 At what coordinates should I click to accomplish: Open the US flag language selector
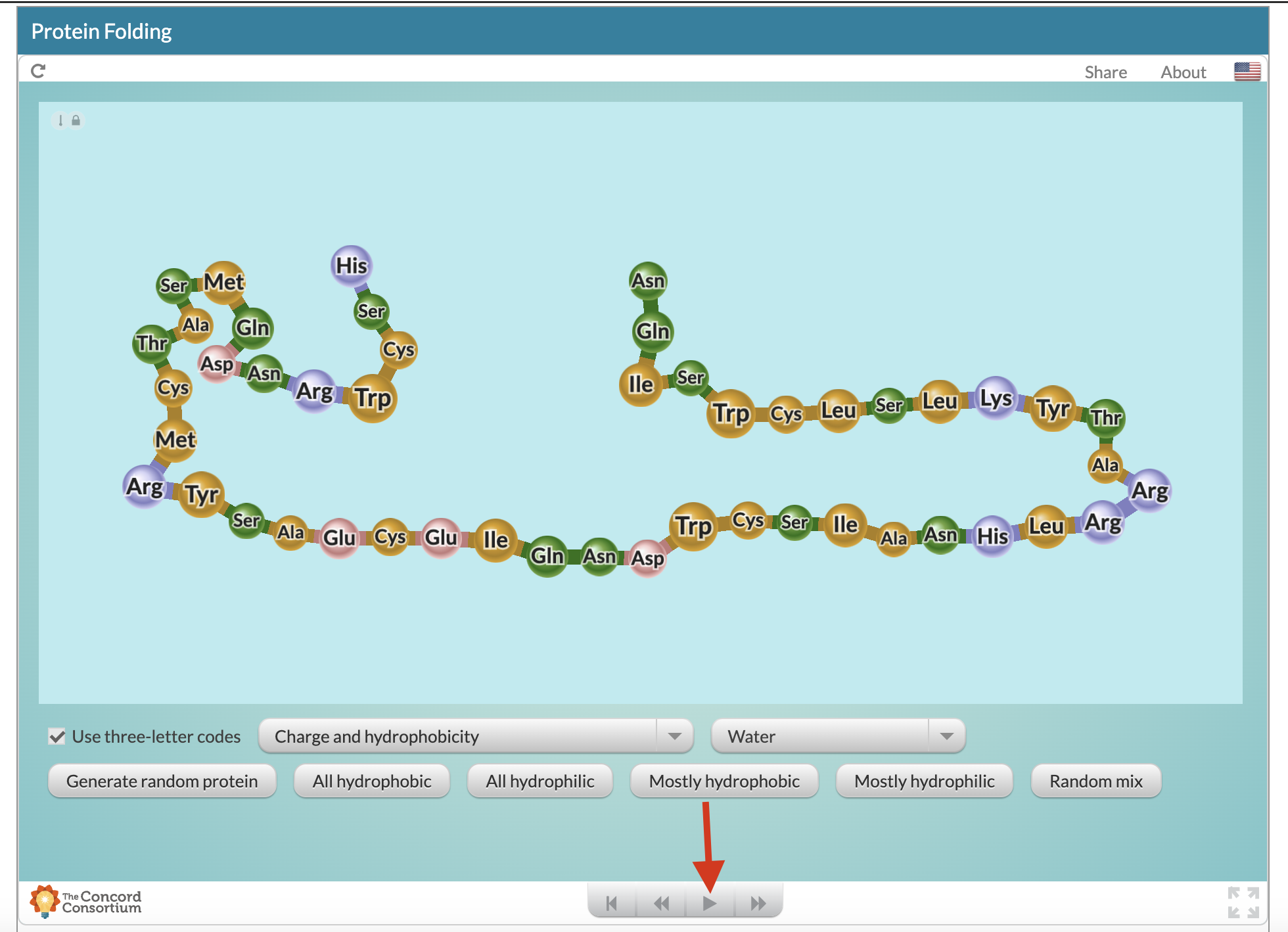1247,72
